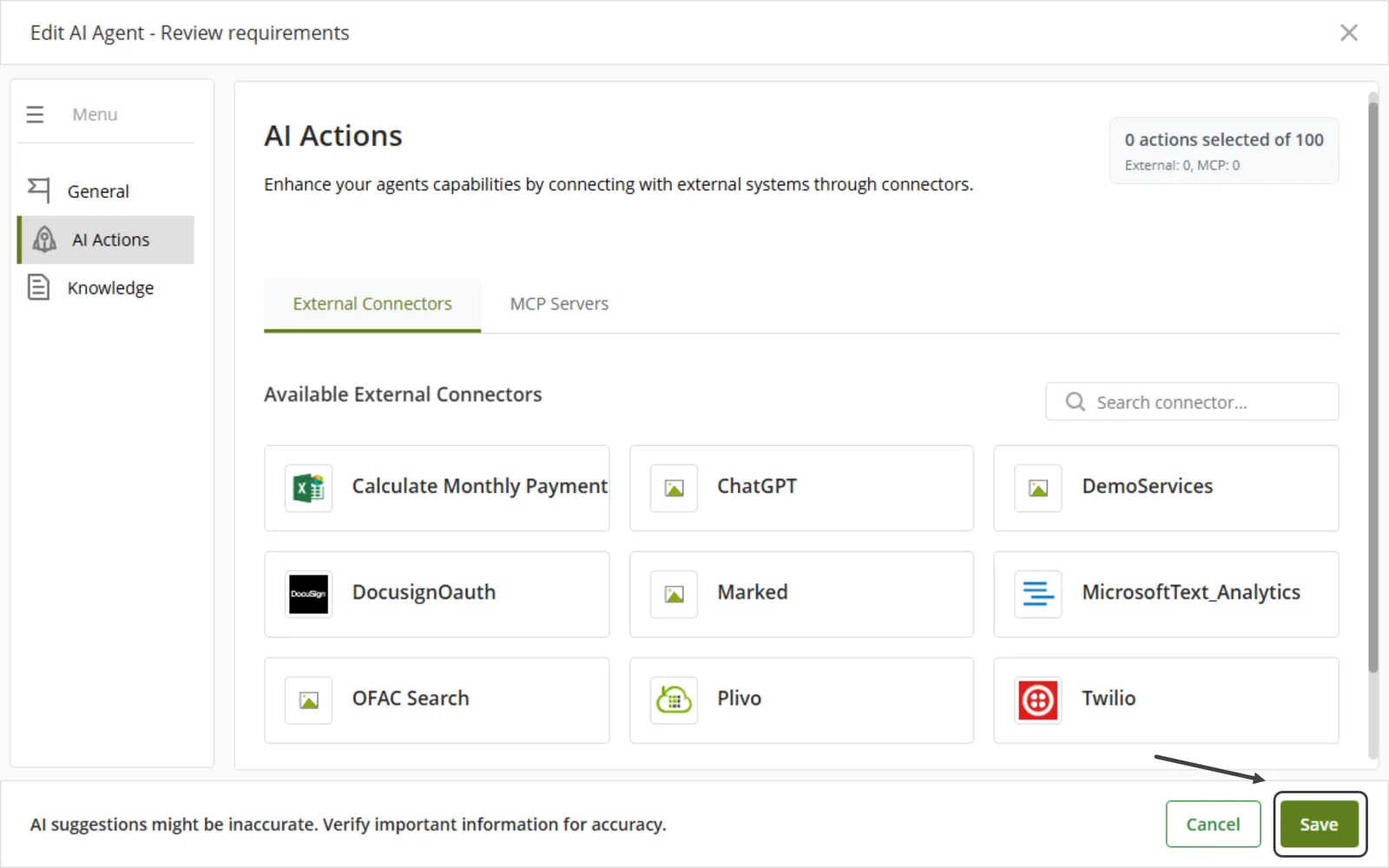Close the Edit AI Agent dialog
This screenshot has width=1389, height=868.
coord(1348,33)
